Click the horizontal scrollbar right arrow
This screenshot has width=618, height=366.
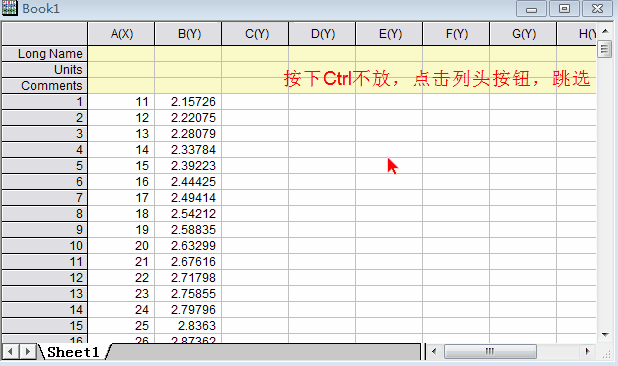[587, 351]
